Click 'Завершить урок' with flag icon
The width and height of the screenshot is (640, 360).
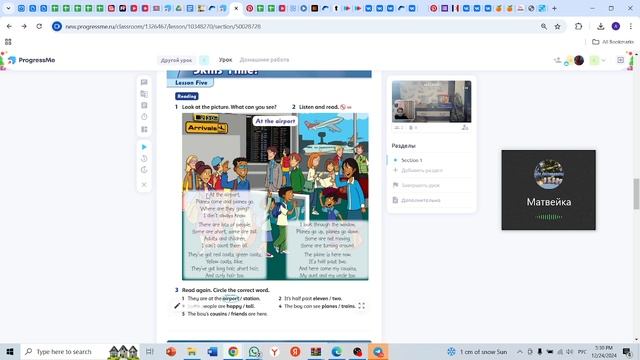(x=420, y=185)
